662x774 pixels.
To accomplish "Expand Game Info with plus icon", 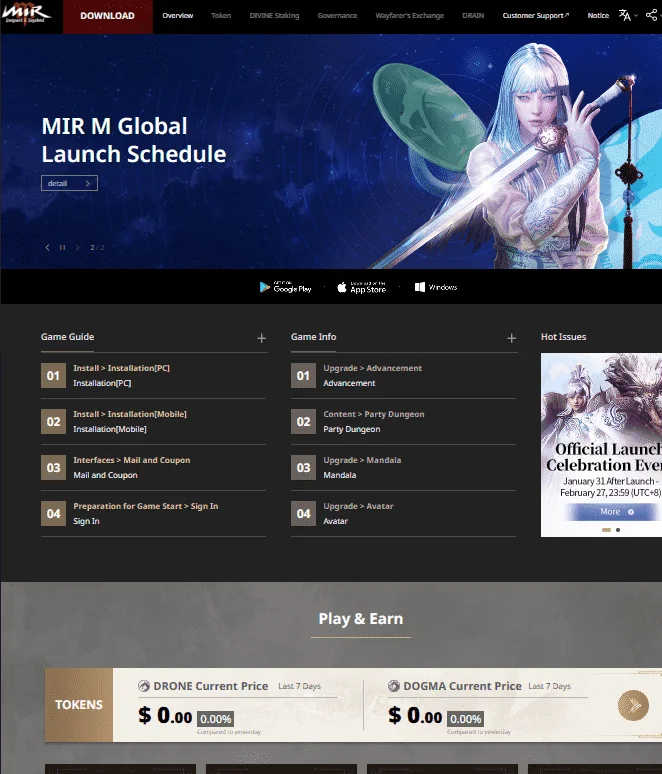I will pos(511,338).
